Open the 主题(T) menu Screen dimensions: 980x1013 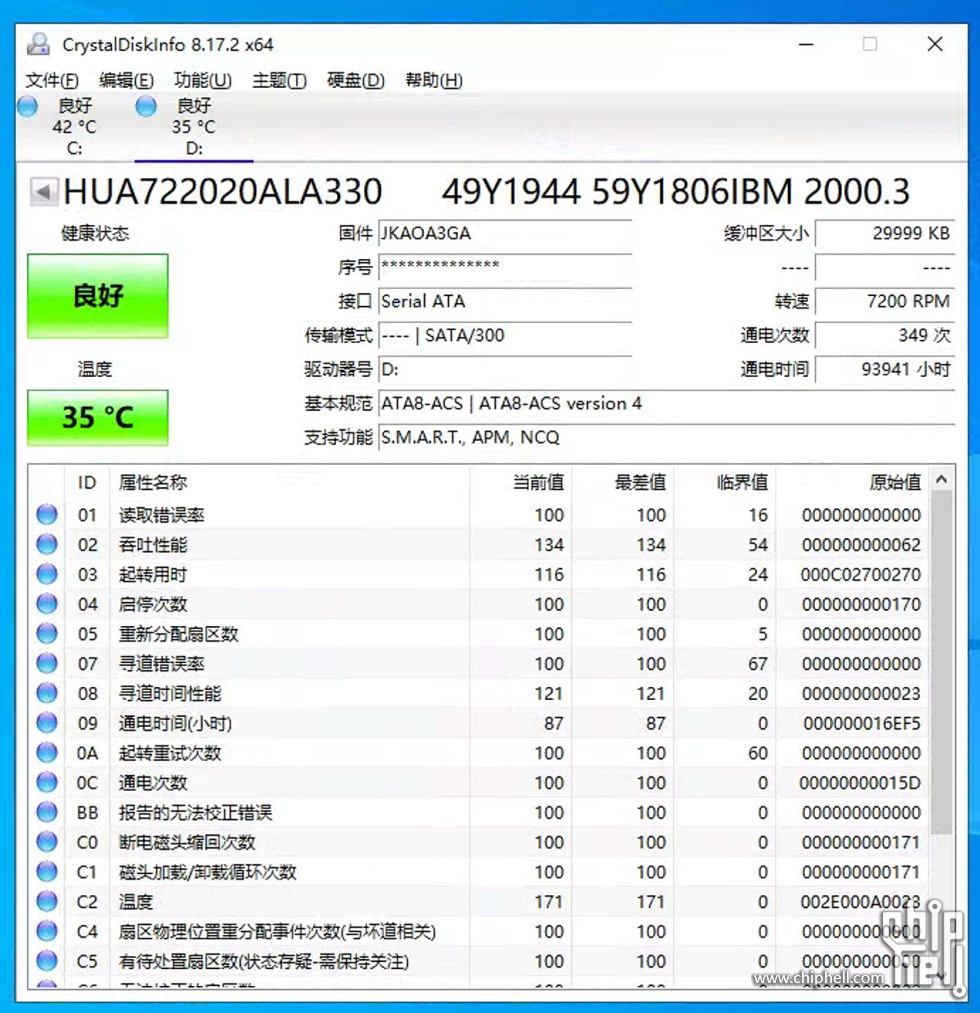279,81
